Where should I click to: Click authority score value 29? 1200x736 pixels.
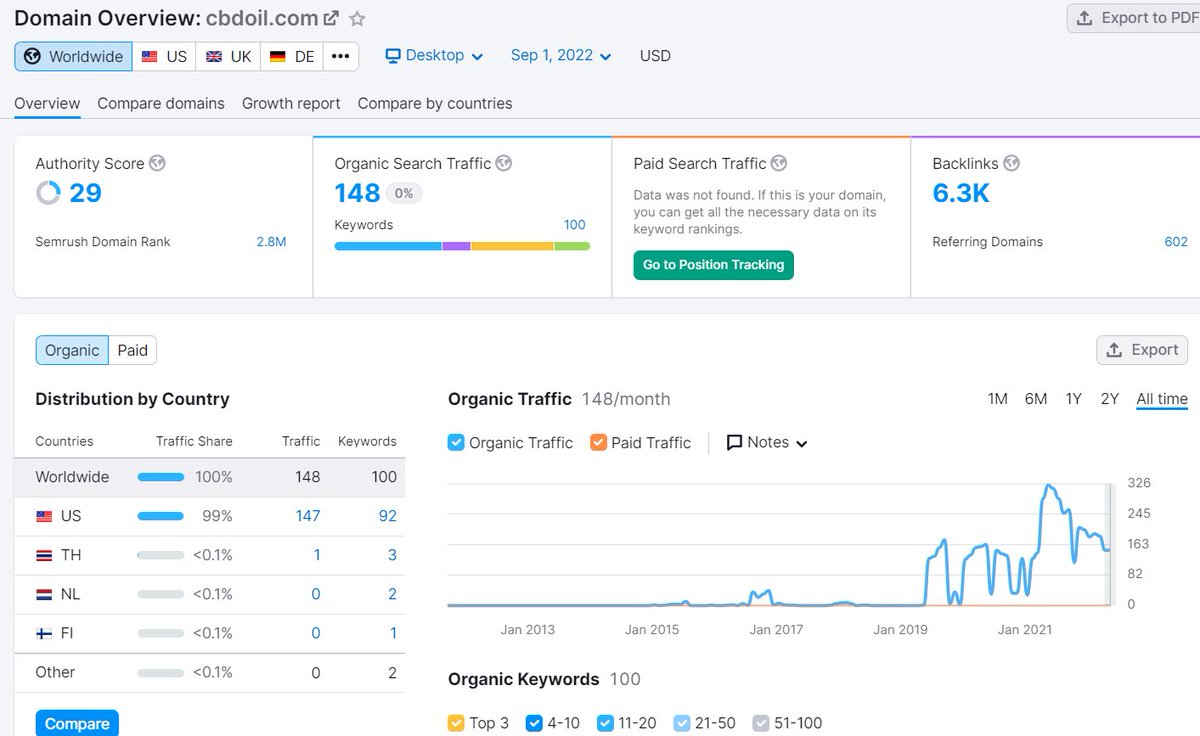[85, 193]
